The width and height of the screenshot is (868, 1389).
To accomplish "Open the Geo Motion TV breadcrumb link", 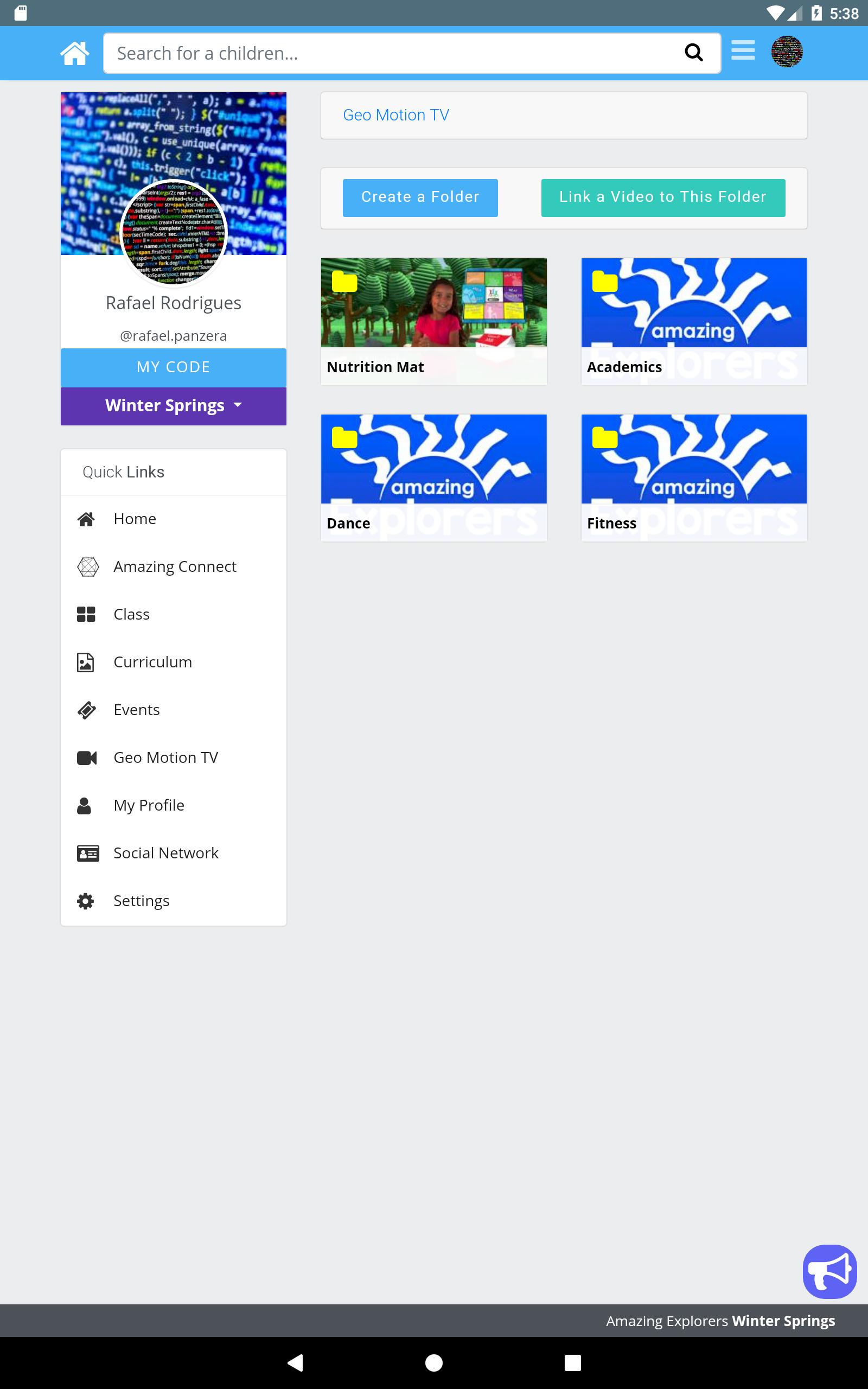I will pyautogui.click(x=395, y=115).
